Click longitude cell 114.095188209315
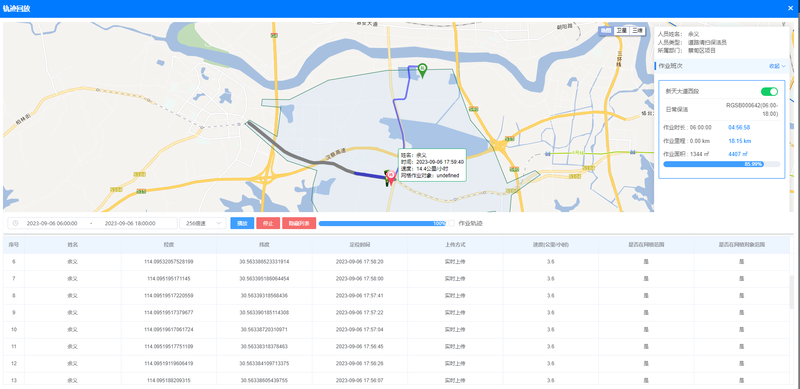The image size is (800, 389). pyautogui.click(x=169, y=381)
